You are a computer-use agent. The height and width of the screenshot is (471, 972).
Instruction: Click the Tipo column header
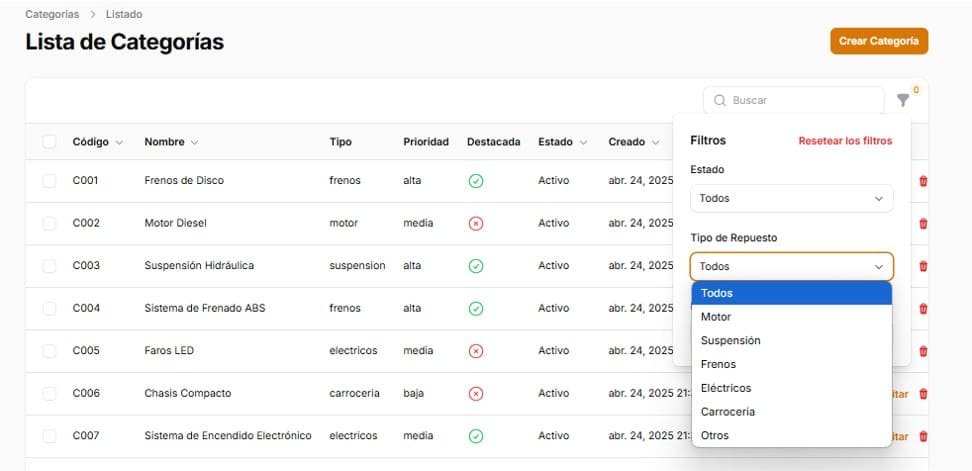coord(340,142)
